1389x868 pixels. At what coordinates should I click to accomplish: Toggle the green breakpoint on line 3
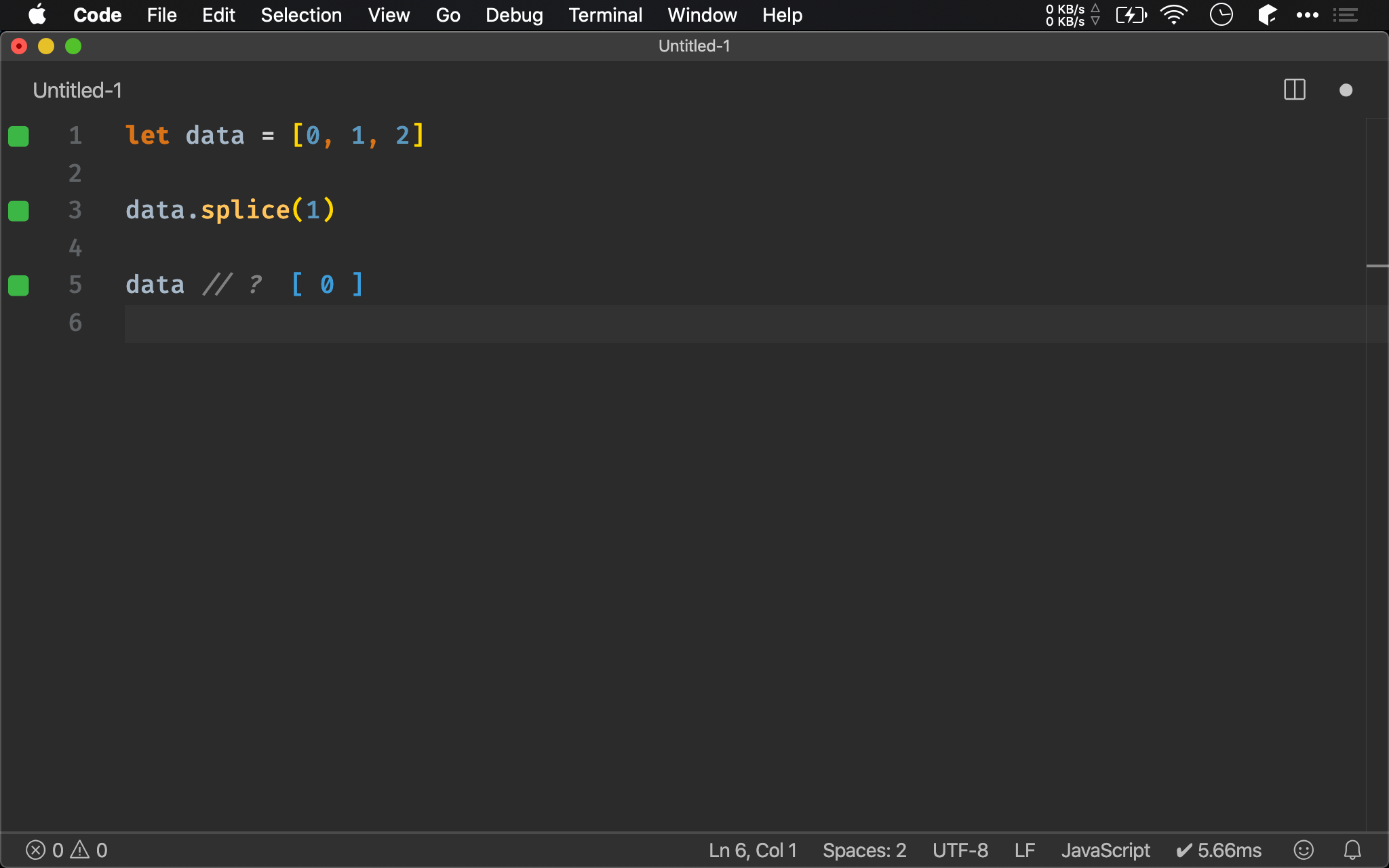[x=18, y=210]
